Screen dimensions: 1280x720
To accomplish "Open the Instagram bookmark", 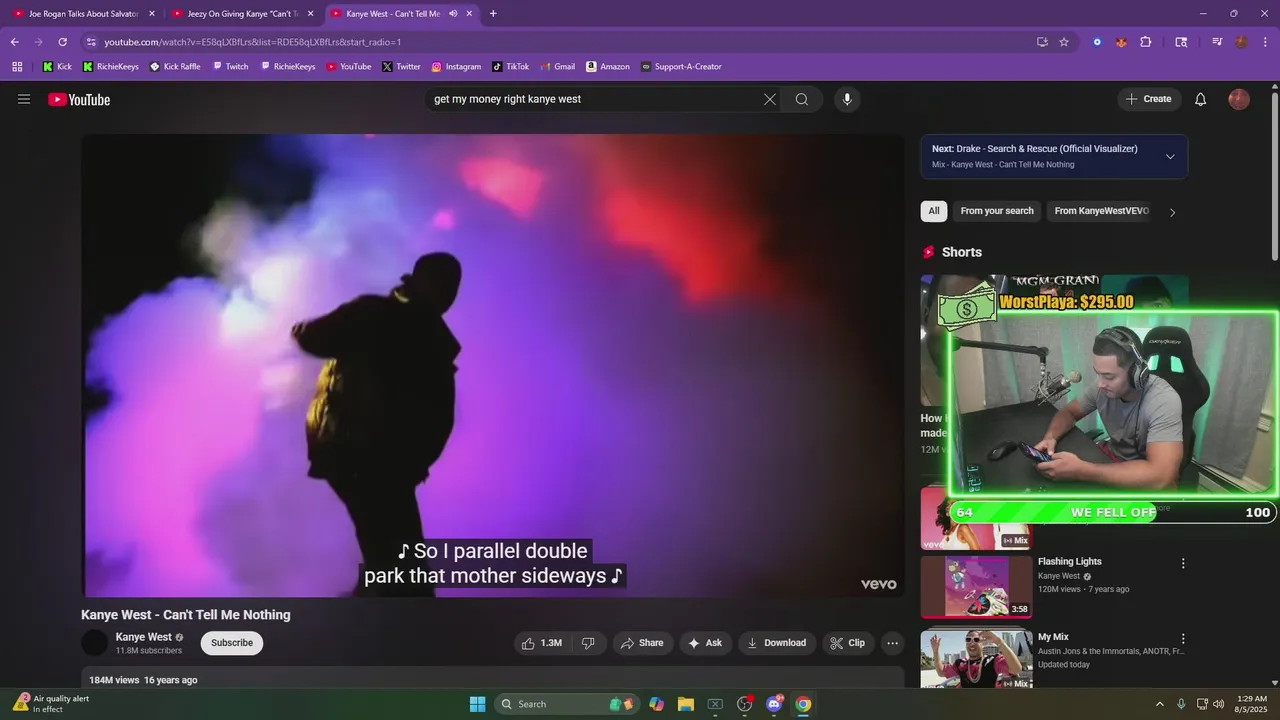I will (456, 67).
